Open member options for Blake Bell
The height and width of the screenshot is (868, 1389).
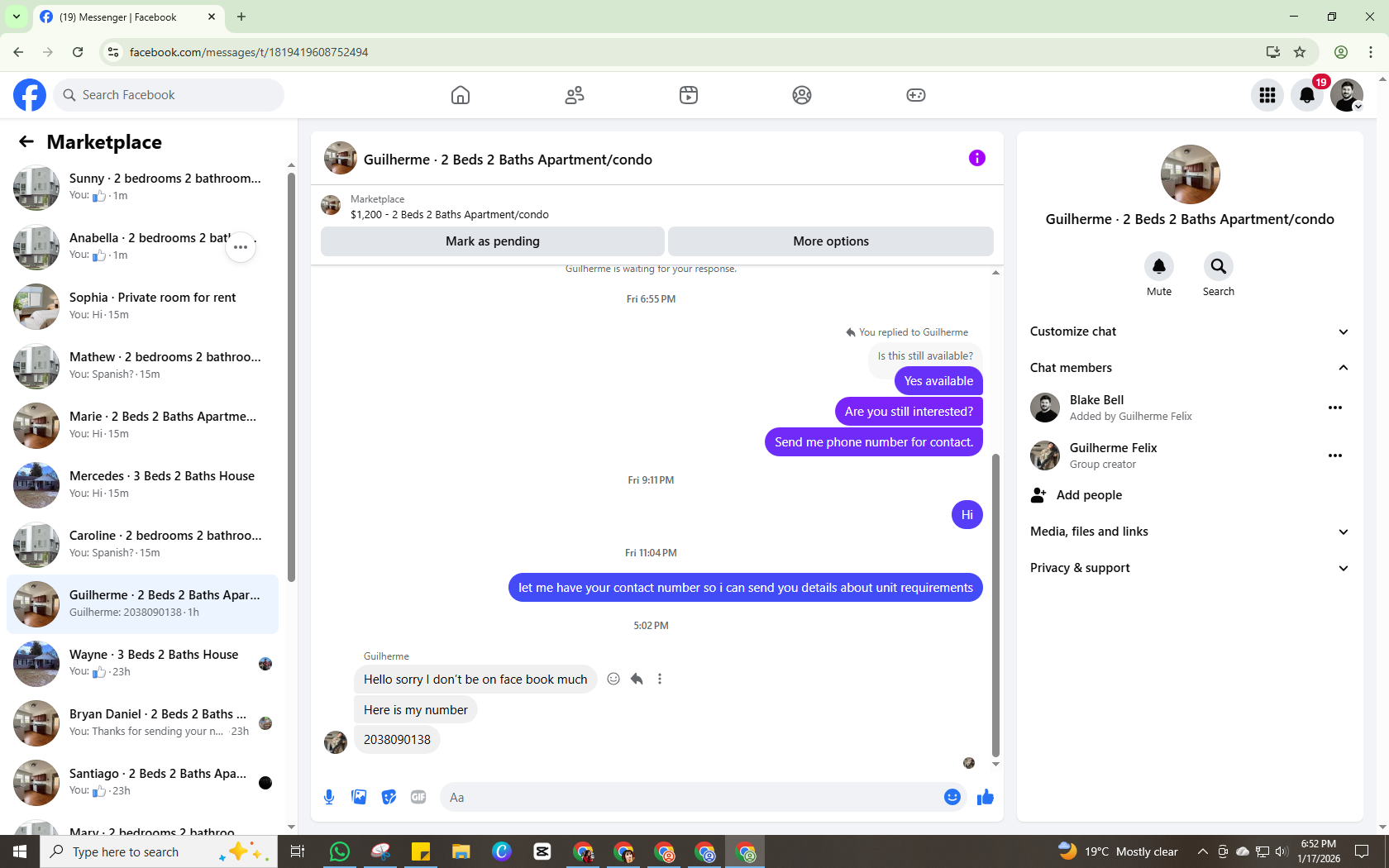pos(1335,408)
